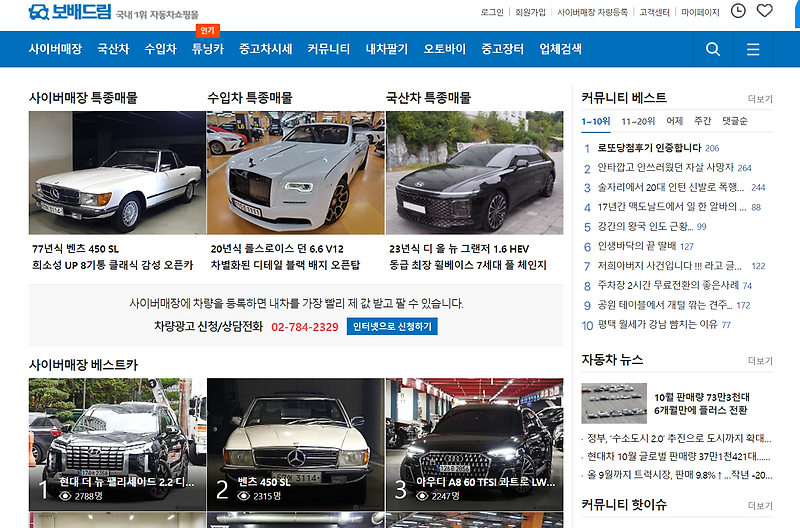Switch to 1~10위 tab
800x528 pixels.
[596, 121]
